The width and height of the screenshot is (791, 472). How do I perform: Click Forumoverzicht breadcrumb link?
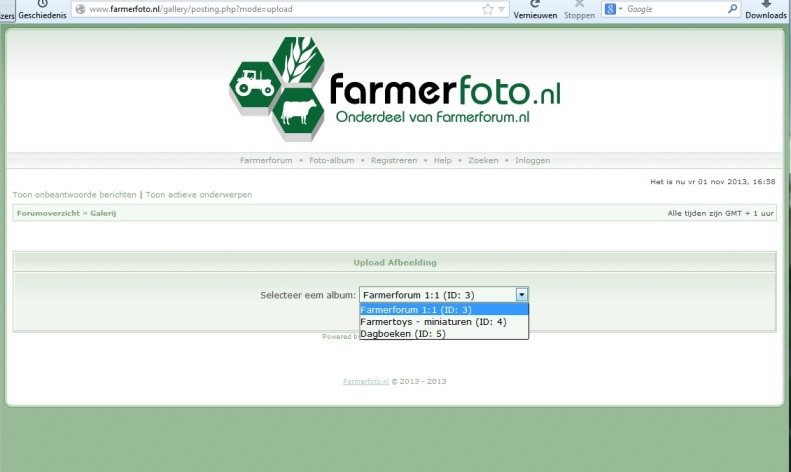[48, 214]
